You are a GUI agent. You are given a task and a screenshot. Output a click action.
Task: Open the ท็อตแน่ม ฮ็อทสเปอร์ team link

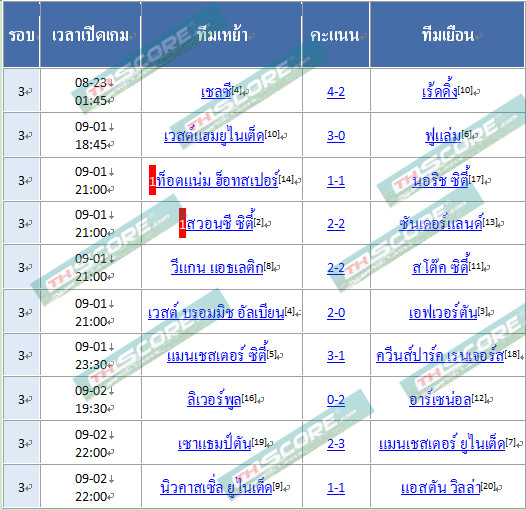coord(217,180)
